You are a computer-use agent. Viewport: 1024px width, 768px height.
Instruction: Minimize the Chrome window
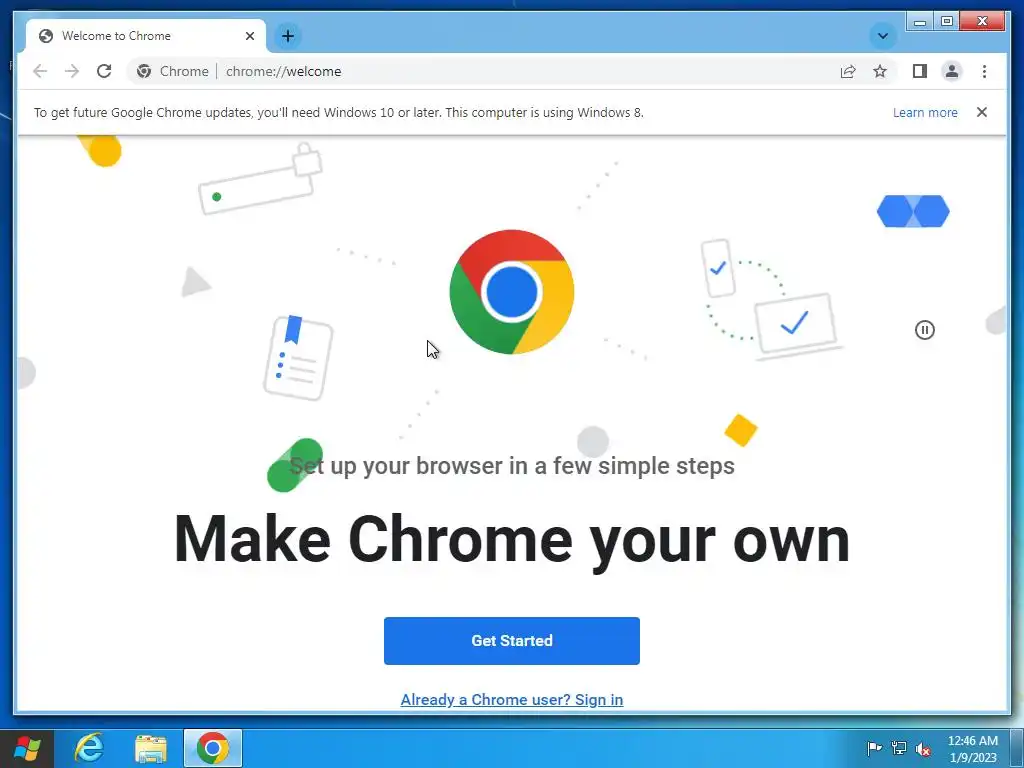(920, 22)
